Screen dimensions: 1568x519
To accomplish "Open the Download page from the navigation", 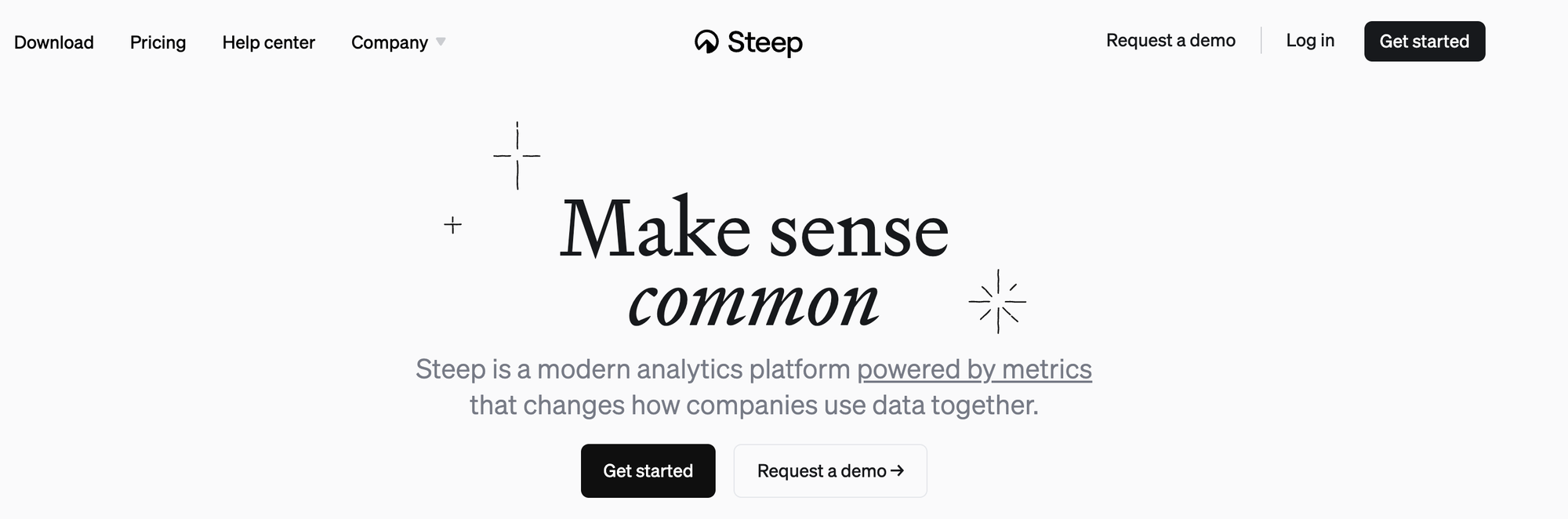I will (x=54, y=42).
